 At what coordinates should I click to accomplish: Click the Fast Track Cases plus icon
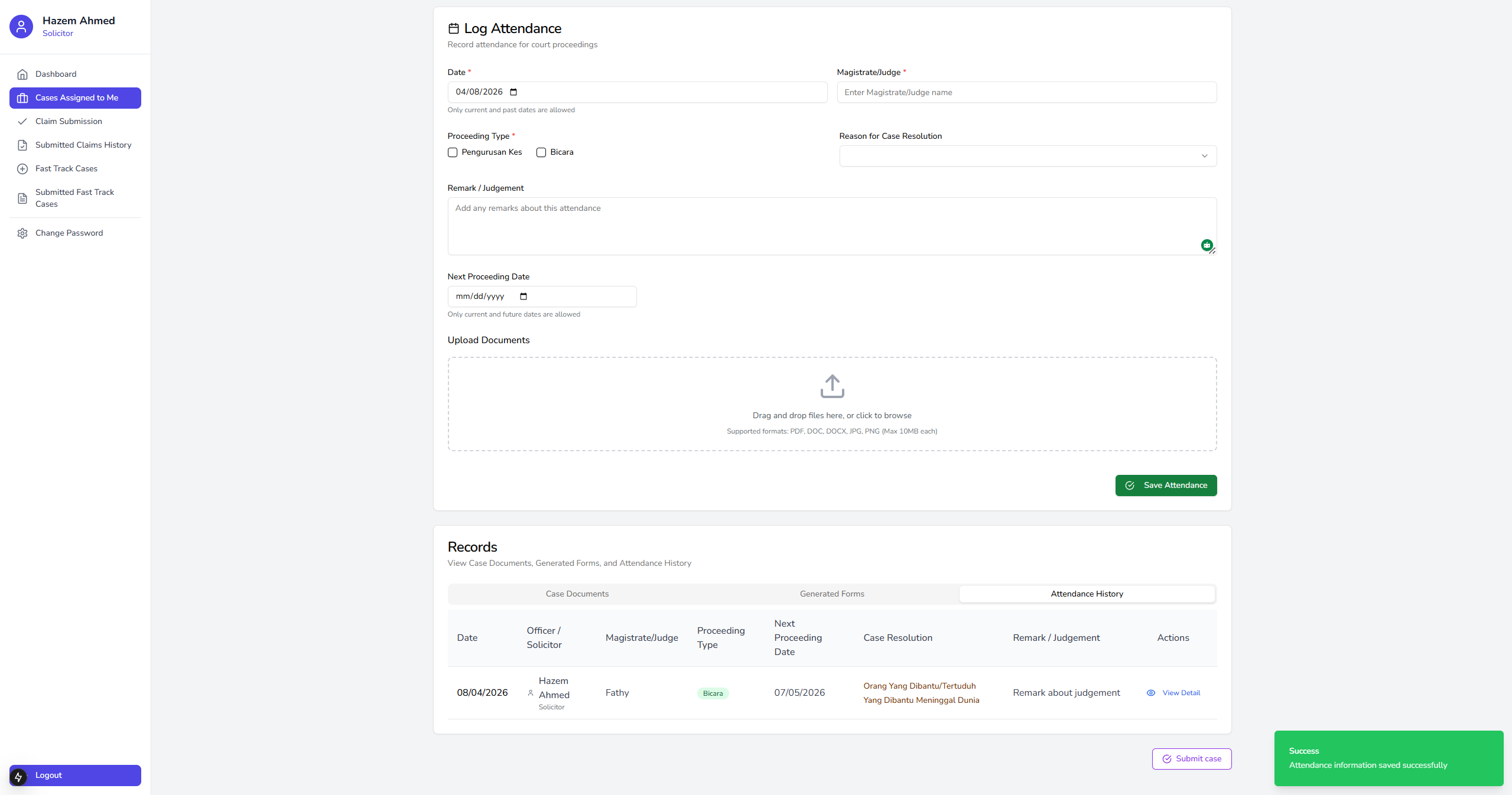(22, 169)
